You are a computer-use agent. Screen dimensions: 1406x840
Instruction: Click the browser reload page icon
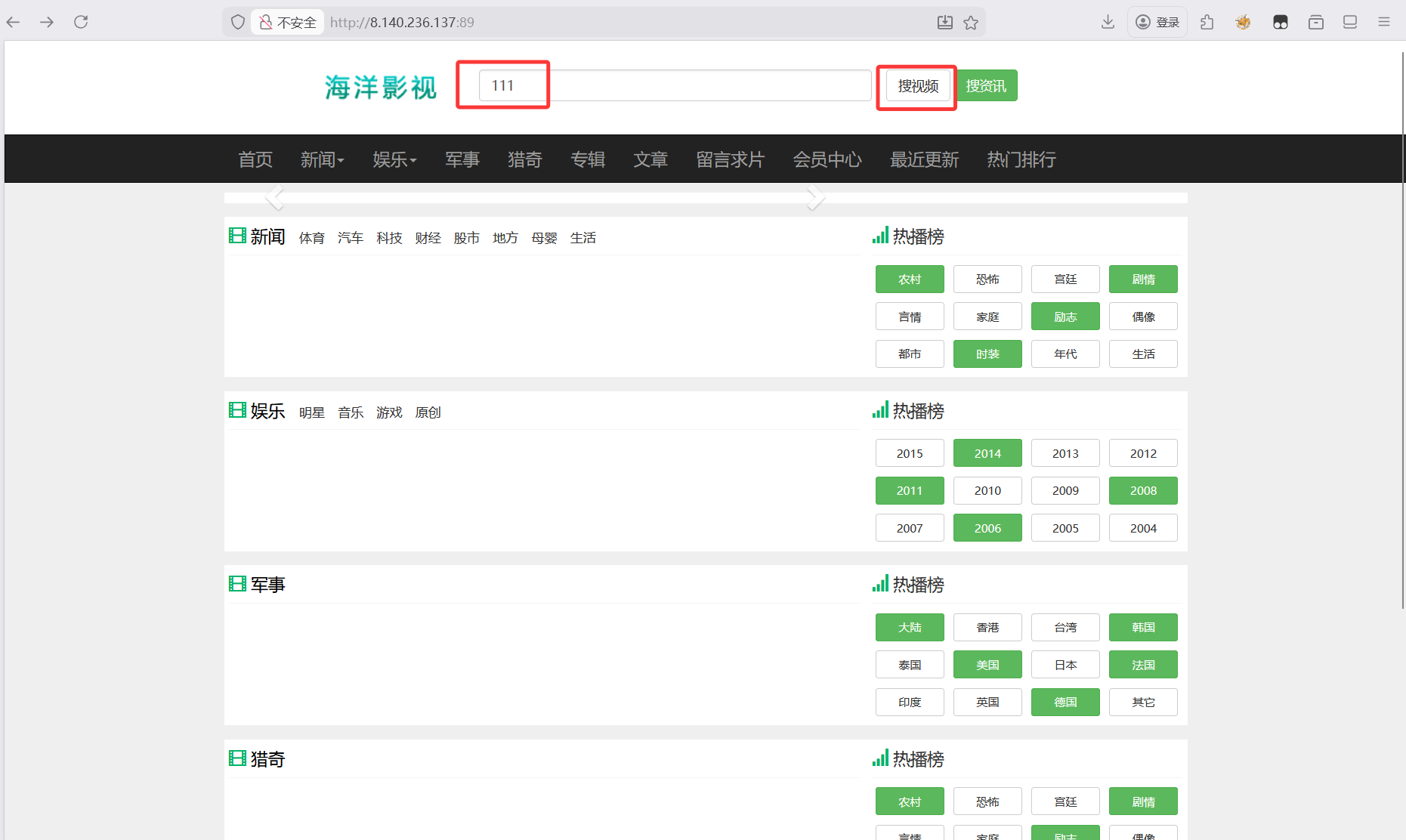pyautogui.click(x=81, y=22)
